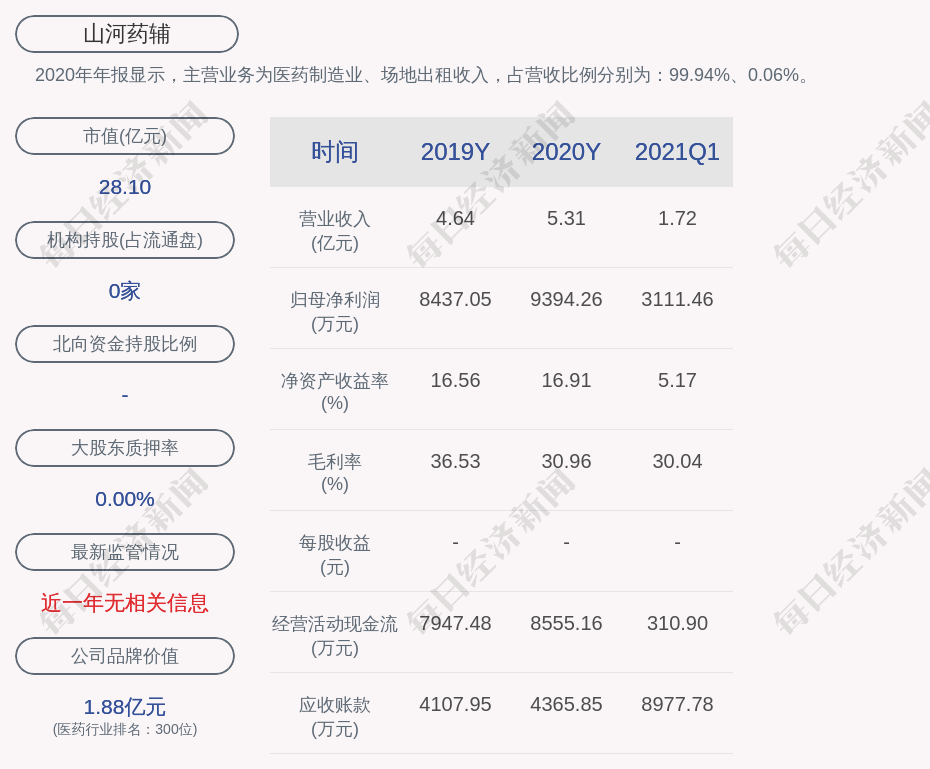Image resolution: width=930 pixels, height=769 pixels.
Task: Select the 净资产收益率 row label
Action: click(335, 392)
